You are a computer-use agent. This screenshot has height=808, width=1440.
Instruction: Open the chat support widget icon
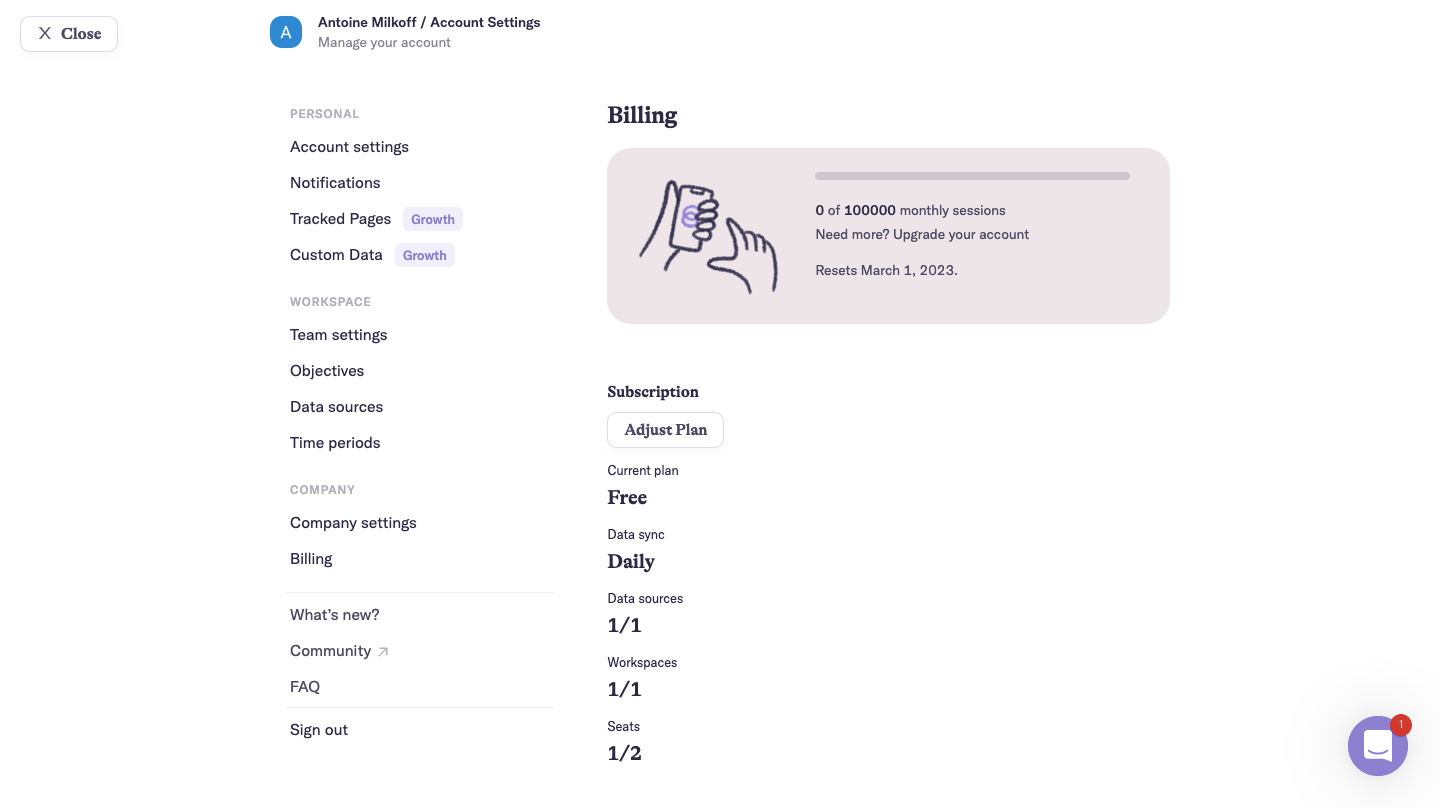pyautogui.click(x=1377, y=746)
